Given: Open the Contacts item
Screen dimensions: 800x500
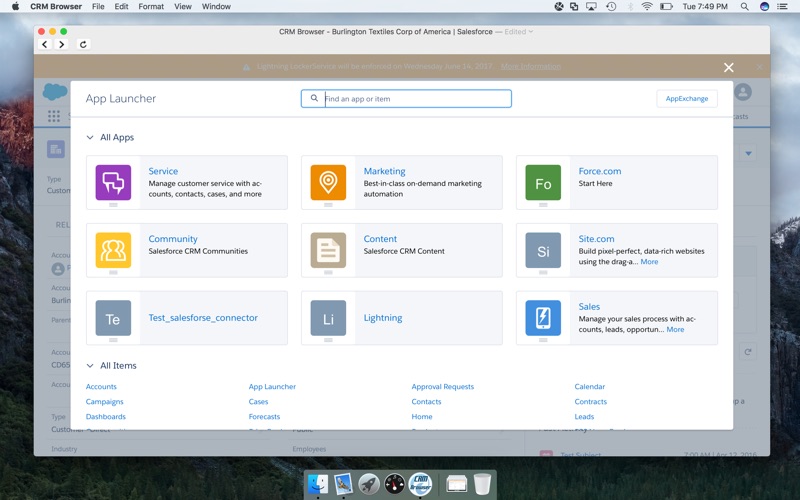Looking at the screenshot, I should pyautogui.click(x=427, y=402).
